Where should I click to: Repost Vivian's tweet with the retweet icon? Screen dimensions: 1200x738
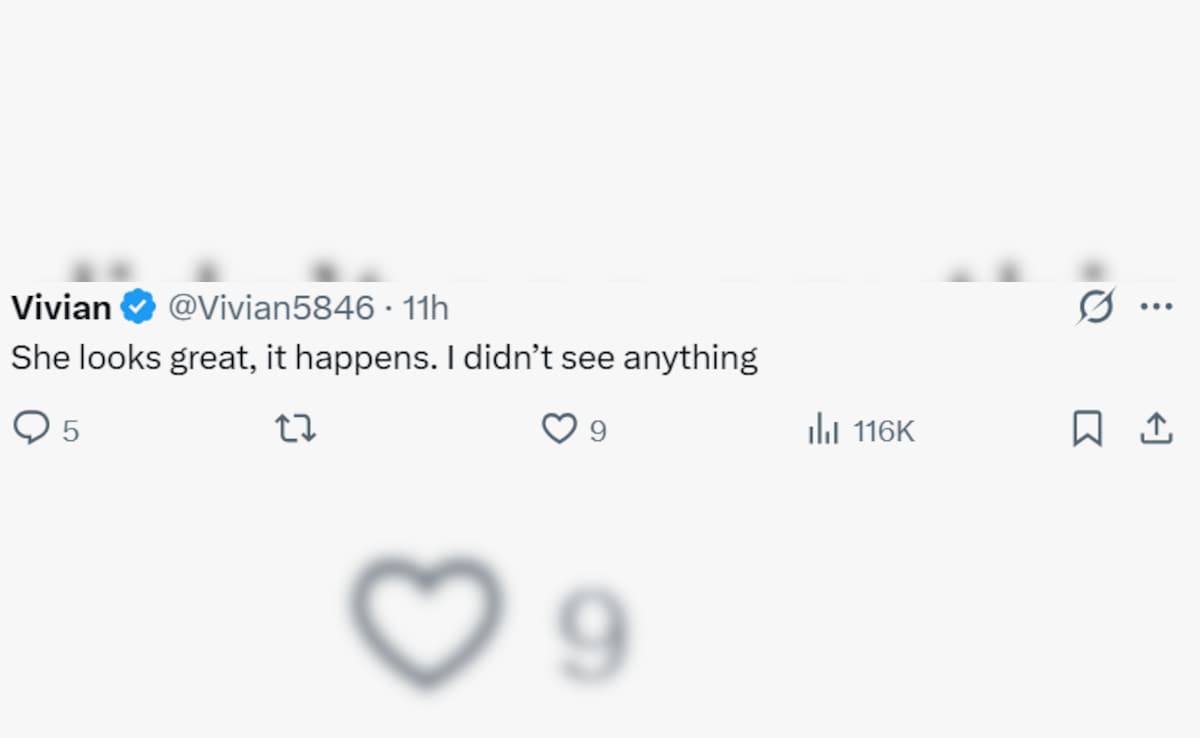click(x=296, y=429)
